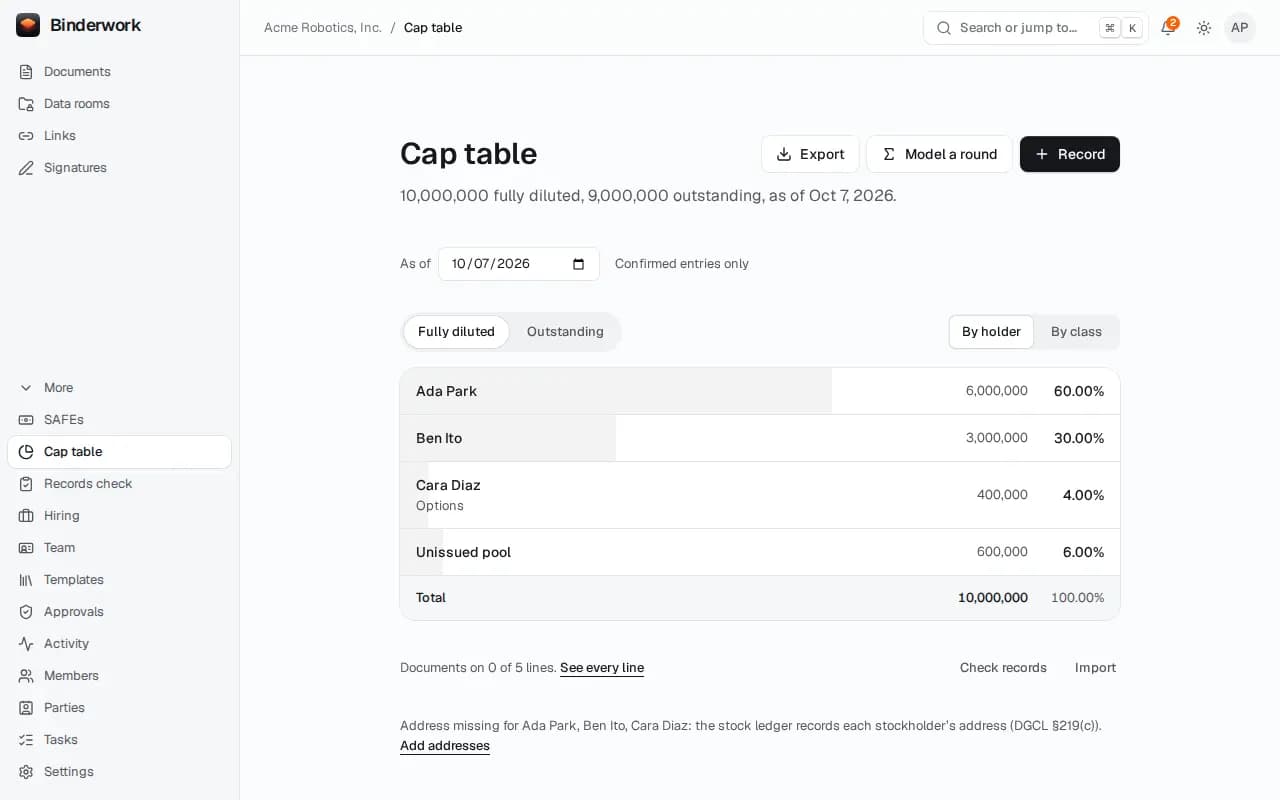Open Documents via its sidebar icon
Viewport: 1280px width, 800px height.
point(26,72)
